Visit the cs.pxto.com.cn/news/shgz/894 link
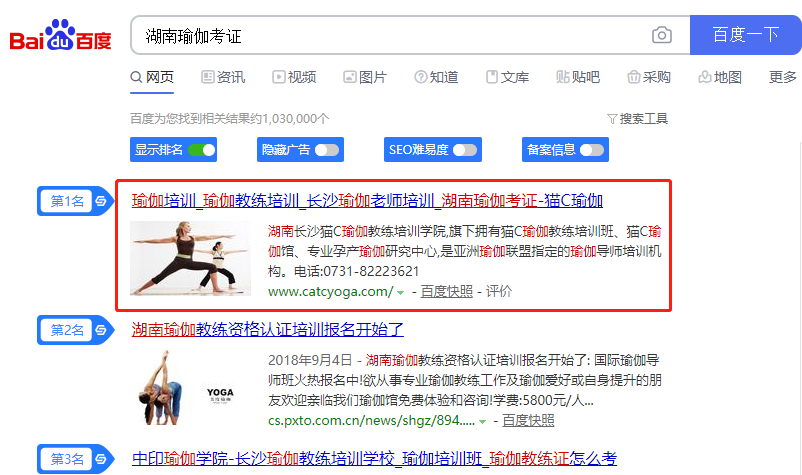802x475 pixels. pyautogui.click(x=371, y=420)
